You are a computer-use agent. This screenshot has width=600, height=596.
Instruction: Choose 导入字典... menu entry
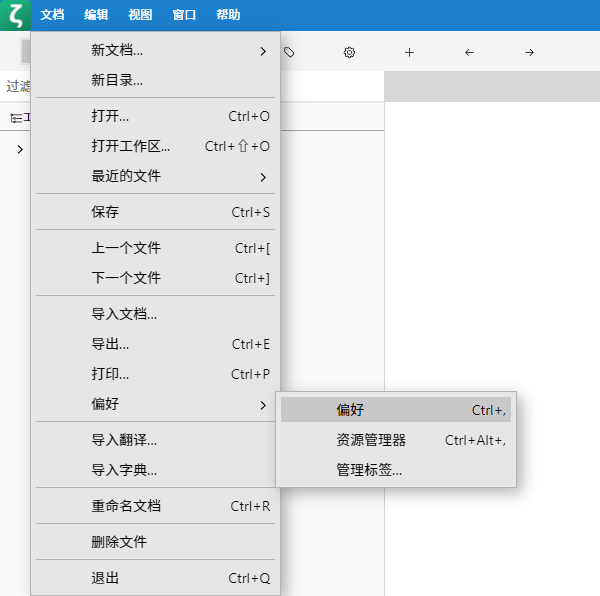(x=155, y=470)
